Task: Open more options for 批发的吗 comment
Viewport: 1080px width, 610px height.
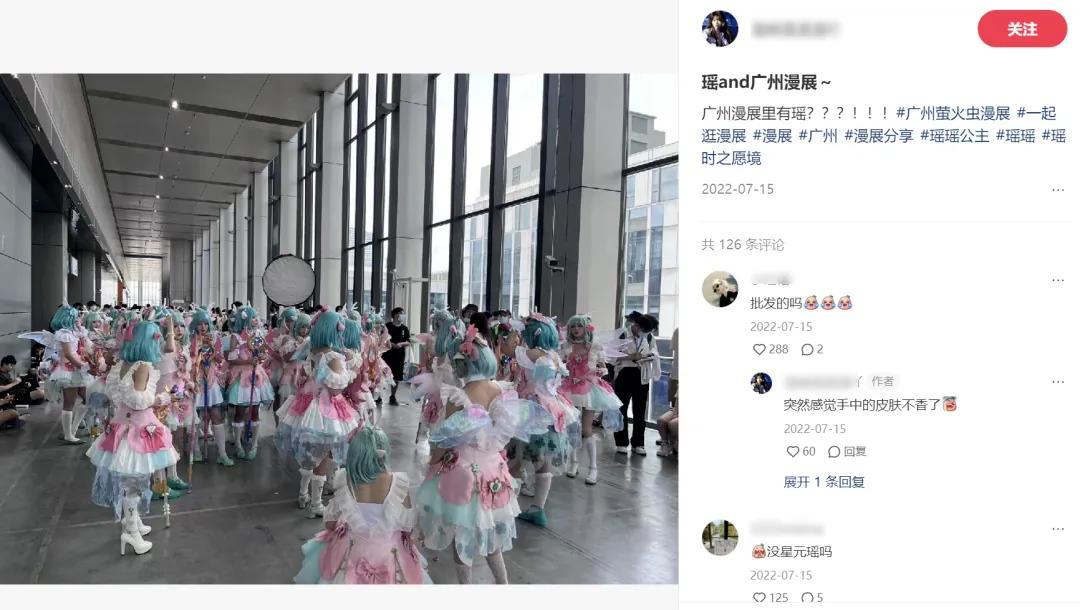Action: 1058,280
